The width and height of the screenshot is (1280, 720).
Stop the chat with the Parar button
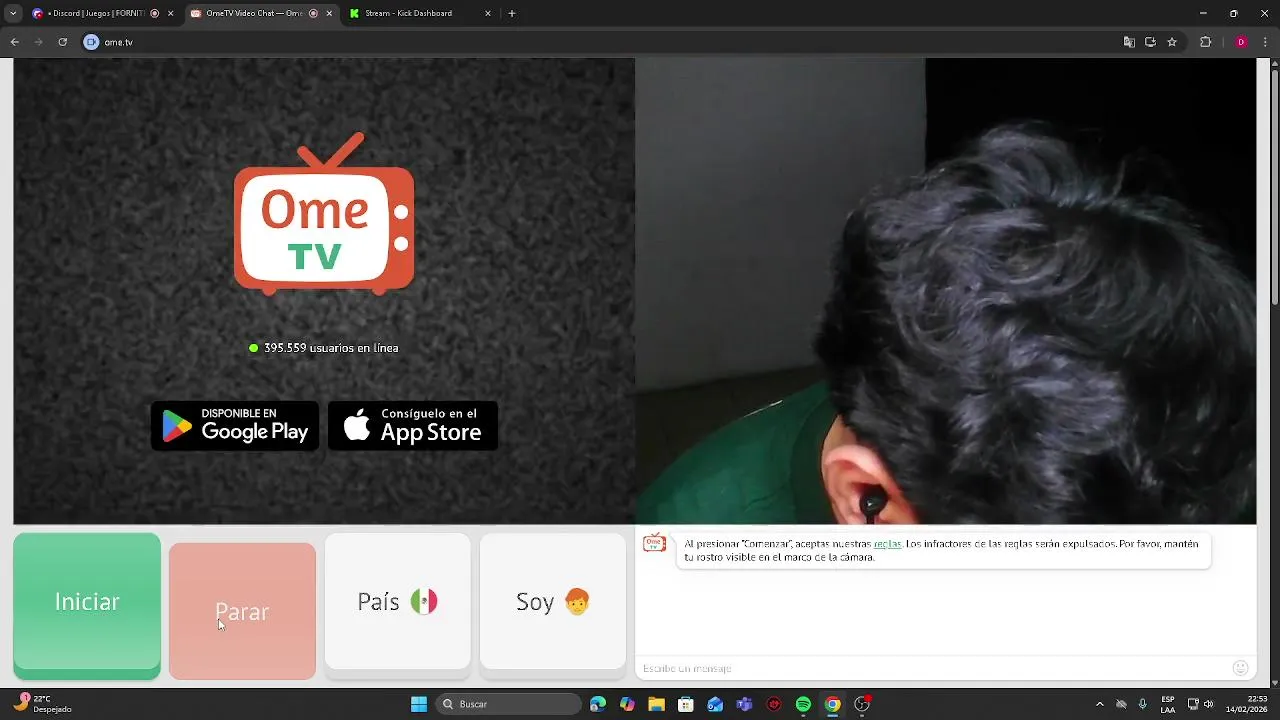(242, 611)
